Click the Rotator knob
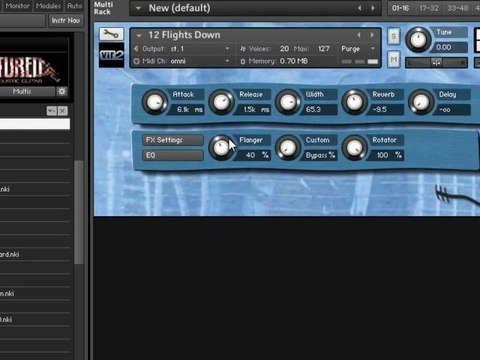This screenshot has width=480, height=360. click(355, 148)
